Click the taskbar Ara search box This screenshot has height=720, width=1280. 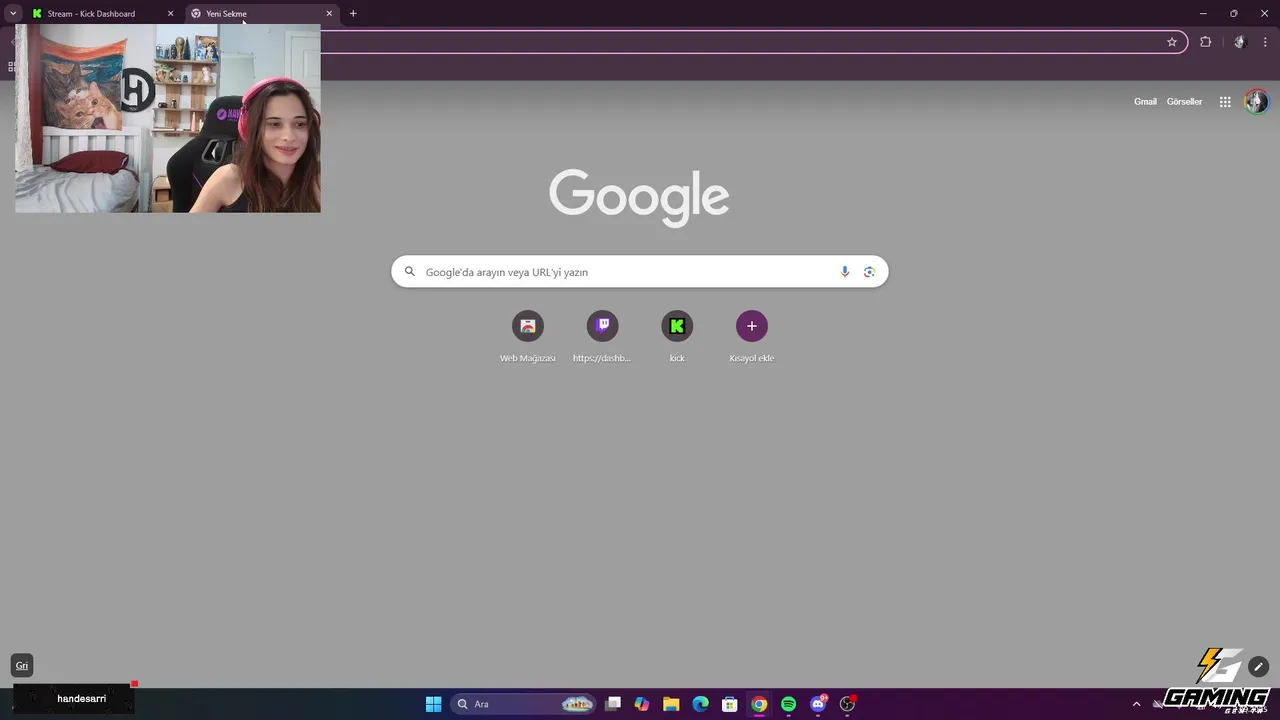point(523,704)
